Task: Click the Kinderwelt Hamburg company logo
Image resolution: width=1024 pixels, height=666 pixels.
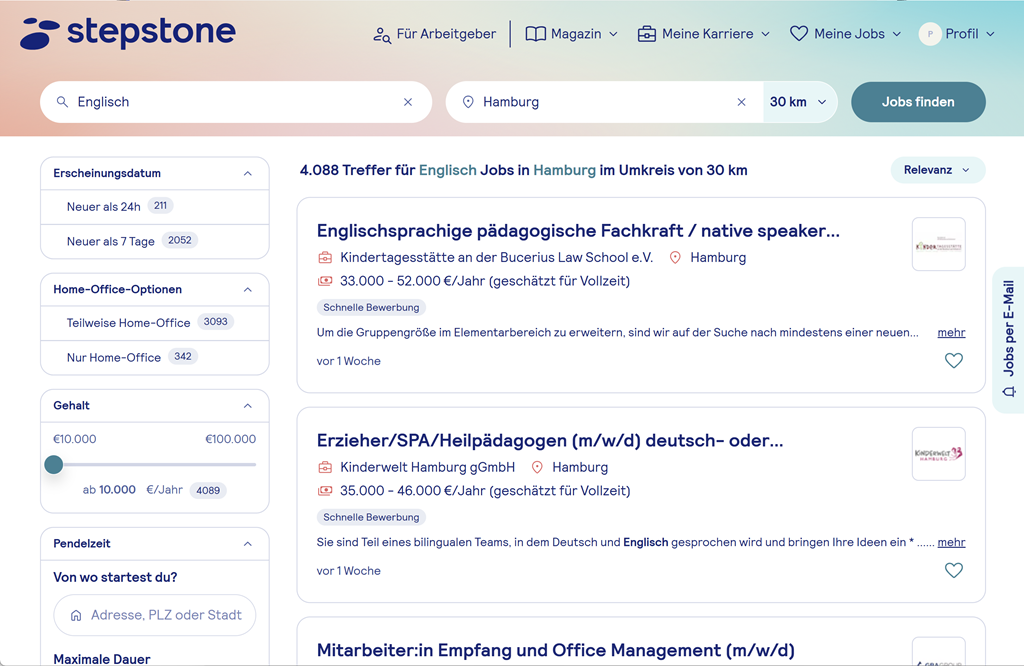Action: 938,454
